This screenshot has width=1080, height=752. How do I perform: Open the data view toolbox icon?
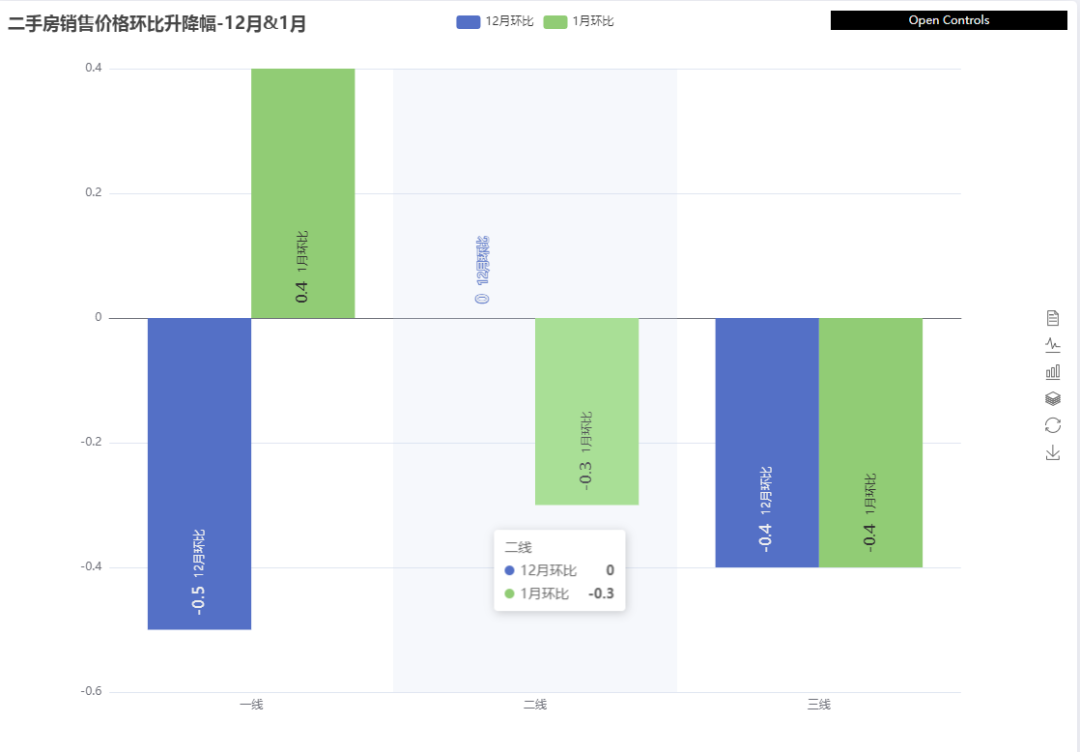click(1052, 317)
